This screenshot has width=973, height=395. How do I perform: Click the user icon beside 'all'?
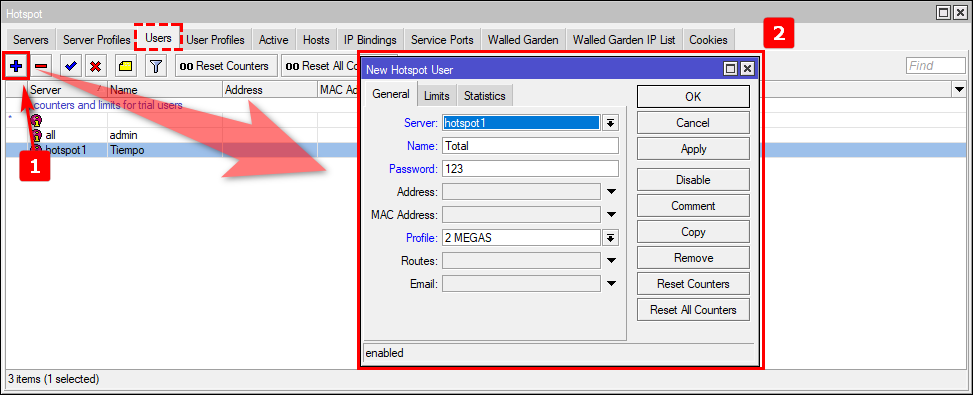point(37,135)
